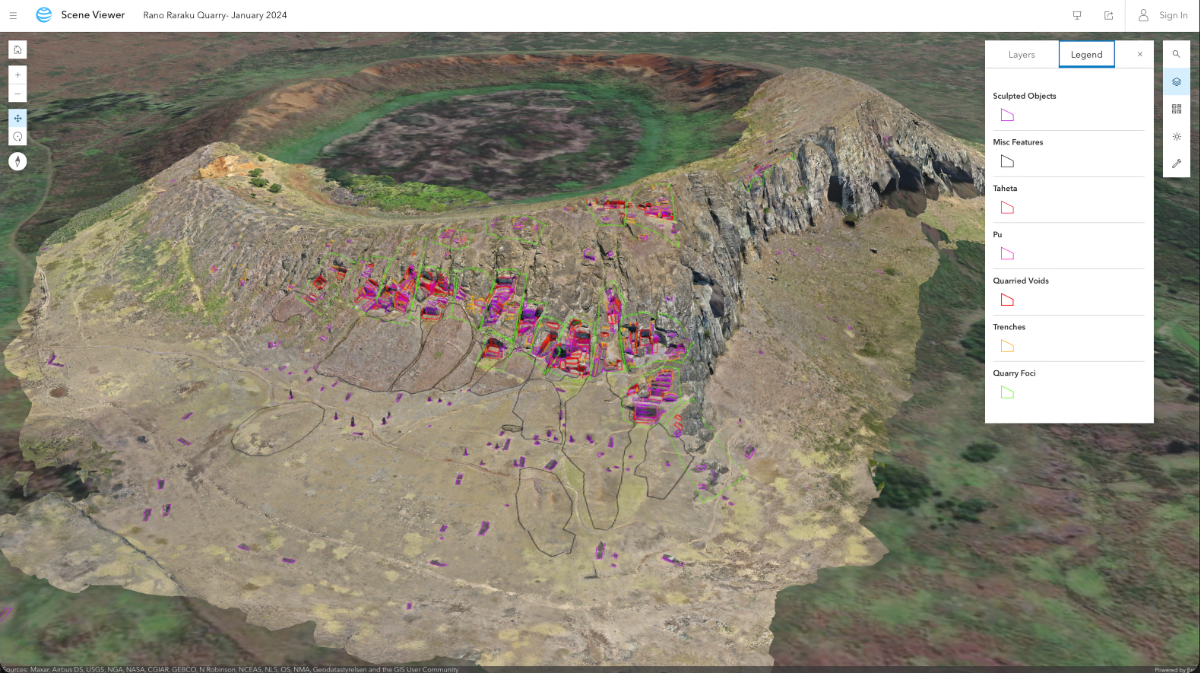Select the Legend tab

pyautogui.click(x=1086, y=54)
